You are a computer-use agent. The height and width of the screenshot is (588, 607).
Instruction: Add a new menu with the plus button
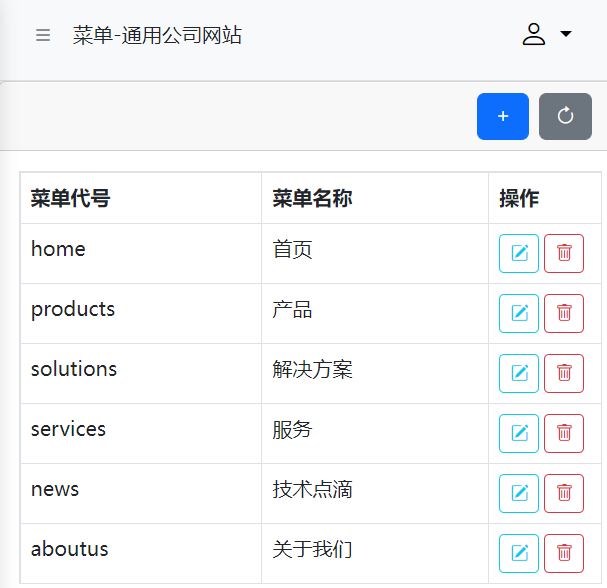[503, 116]
